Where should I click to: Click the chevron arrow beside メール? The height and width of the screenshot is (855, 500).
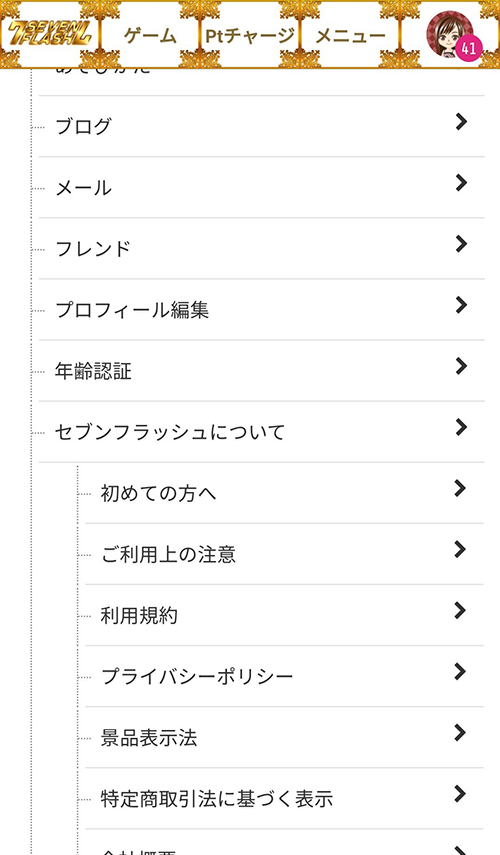461,183
